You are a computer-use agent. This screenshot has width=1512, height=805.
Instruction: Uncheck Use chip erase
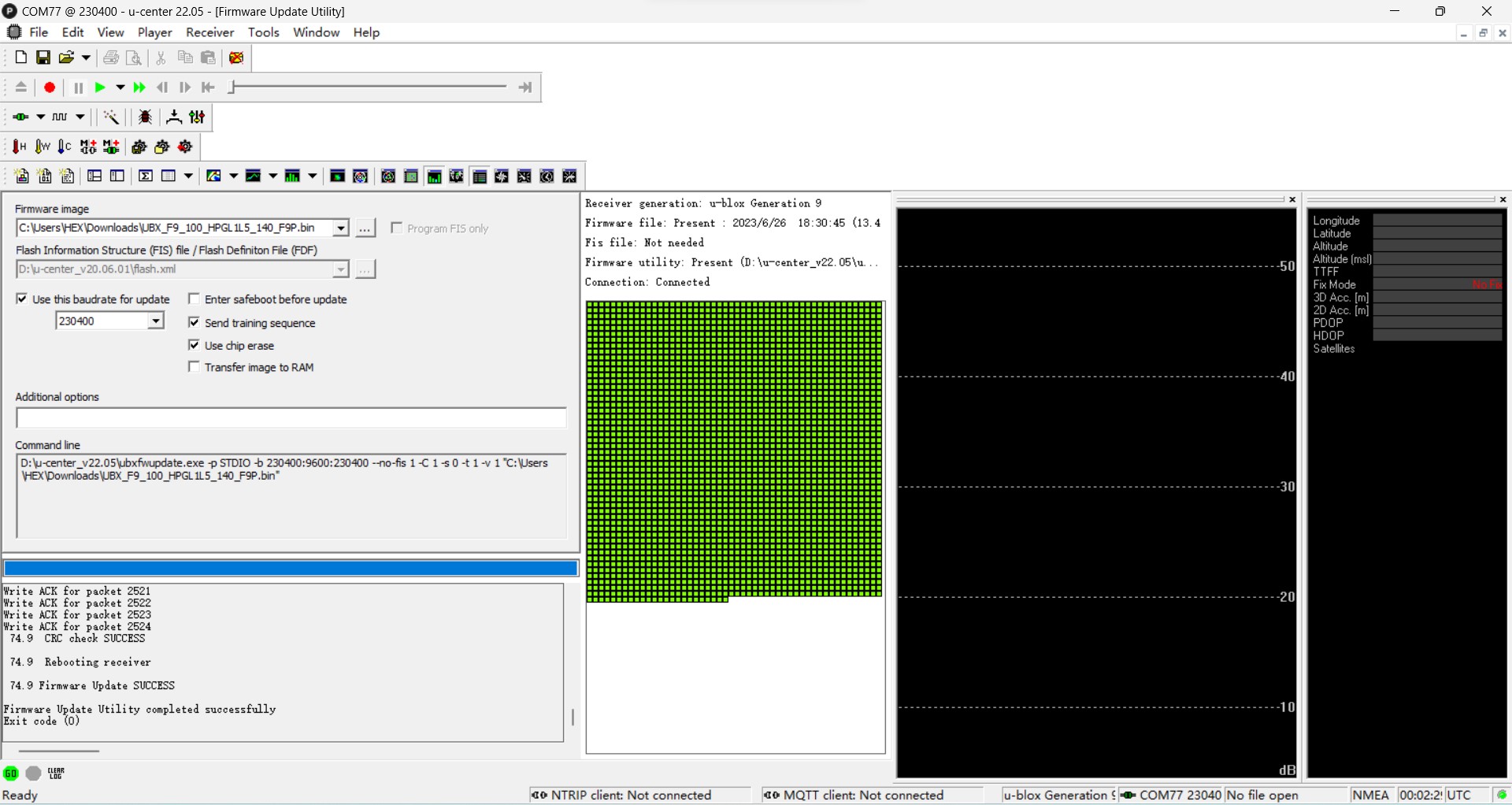click(x=195, y=345)
